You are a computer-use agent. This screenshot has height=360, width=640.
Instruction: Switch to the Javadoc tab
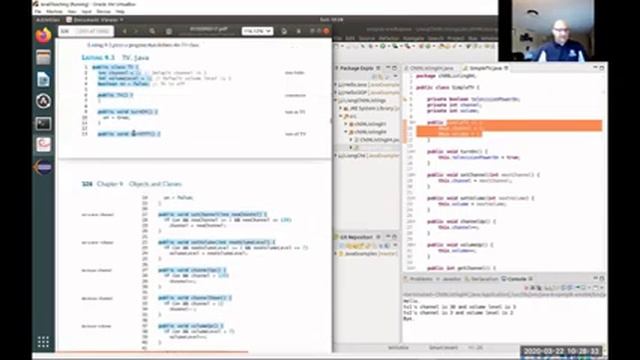[449, 279]
